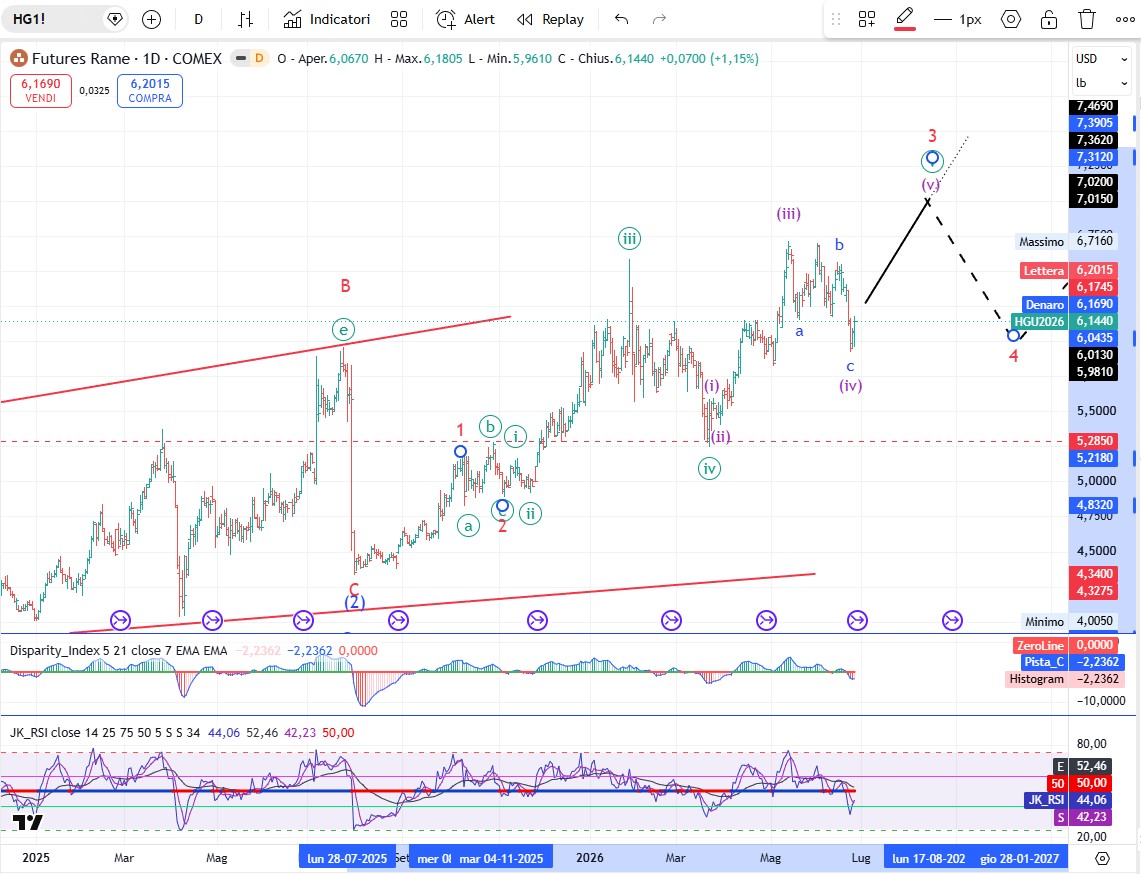Select the green circled e label
Screen dimensions: 1141x874
(x=343, y=330)
